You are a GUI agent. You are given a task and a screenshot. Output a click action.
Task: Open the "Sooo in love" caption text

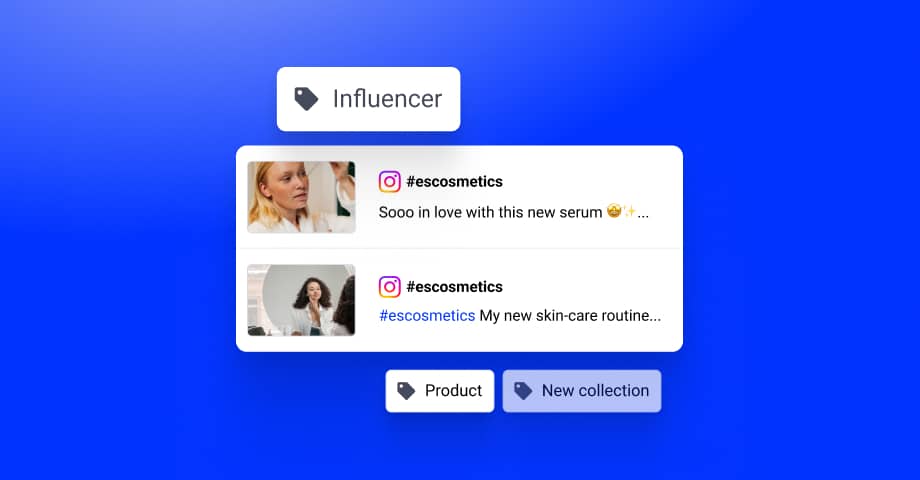pos(491,212)
